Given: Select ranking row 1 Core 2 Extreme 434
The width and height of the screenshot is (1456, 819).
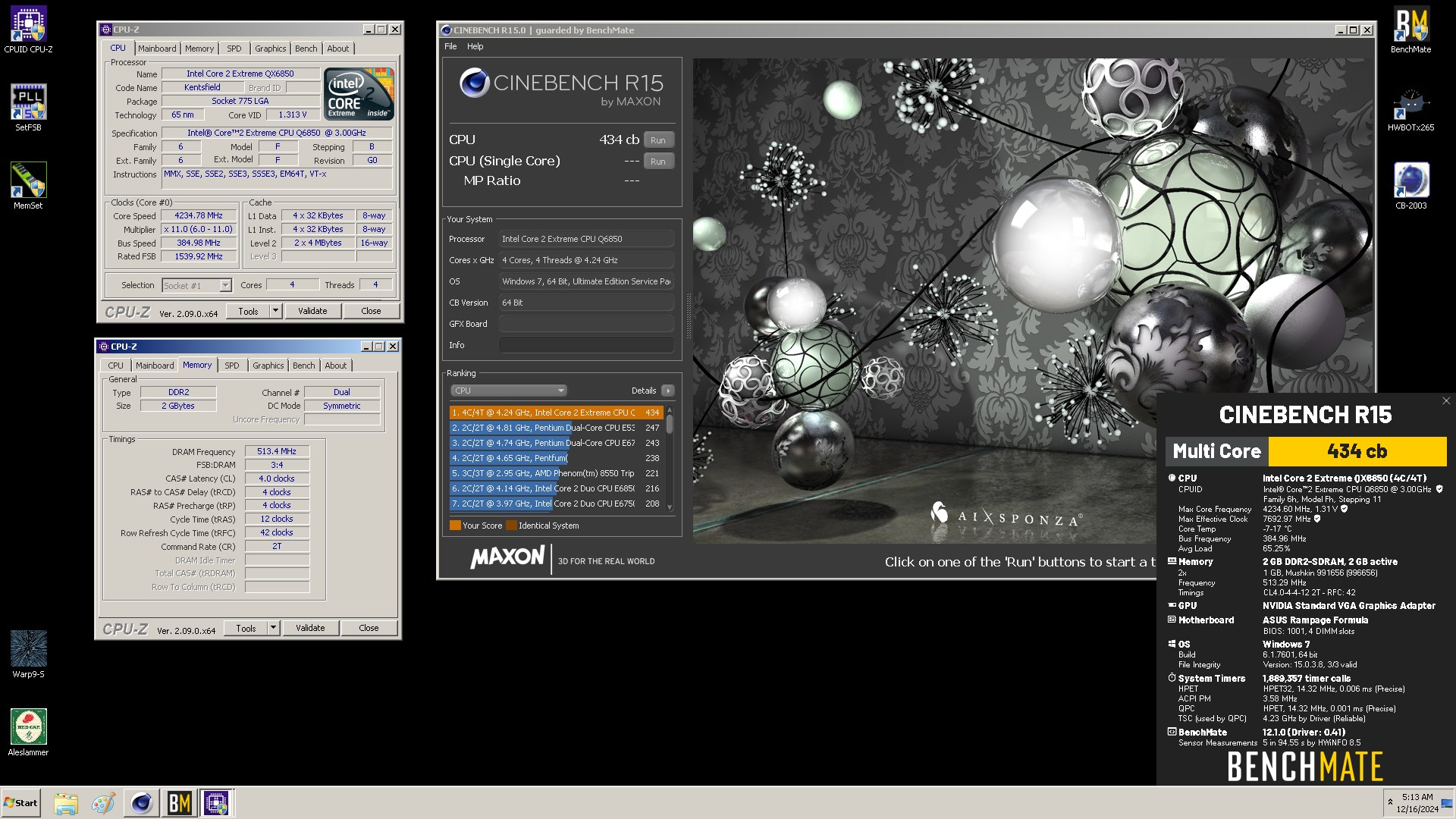Looking at the screenshot, I should tap(557, 413).
